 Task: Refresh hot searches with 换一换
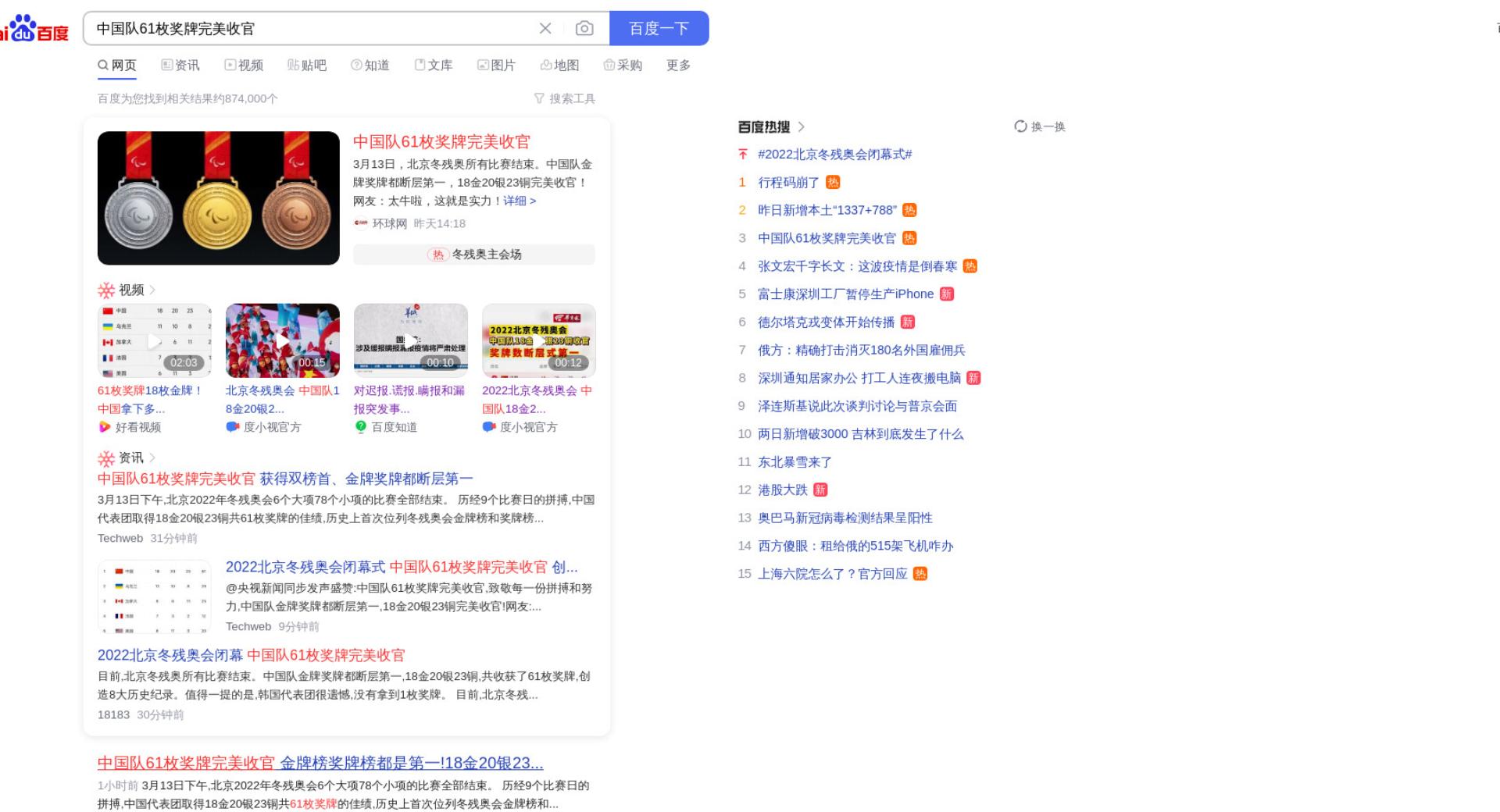pyautogui.click(x=1040, y=126)
